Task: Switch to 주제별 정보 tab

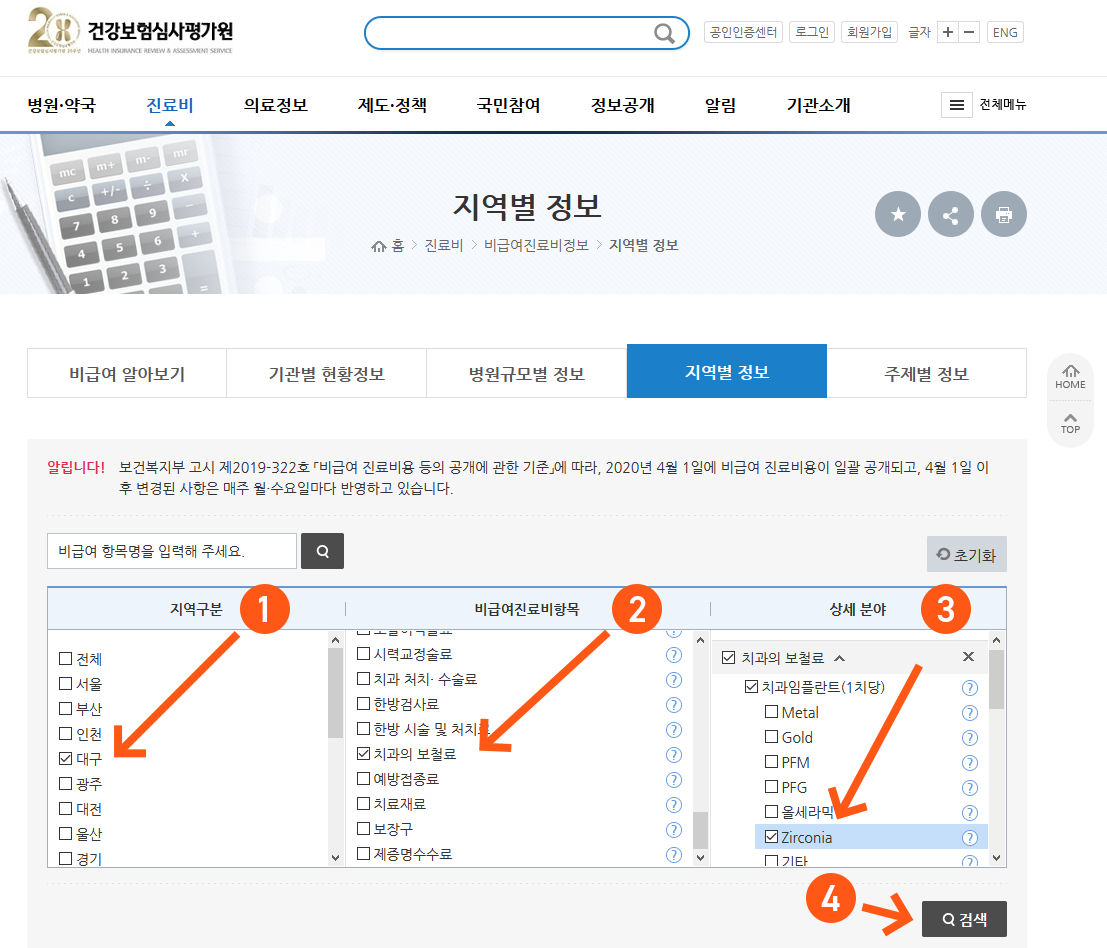Action: pos(926,373)
